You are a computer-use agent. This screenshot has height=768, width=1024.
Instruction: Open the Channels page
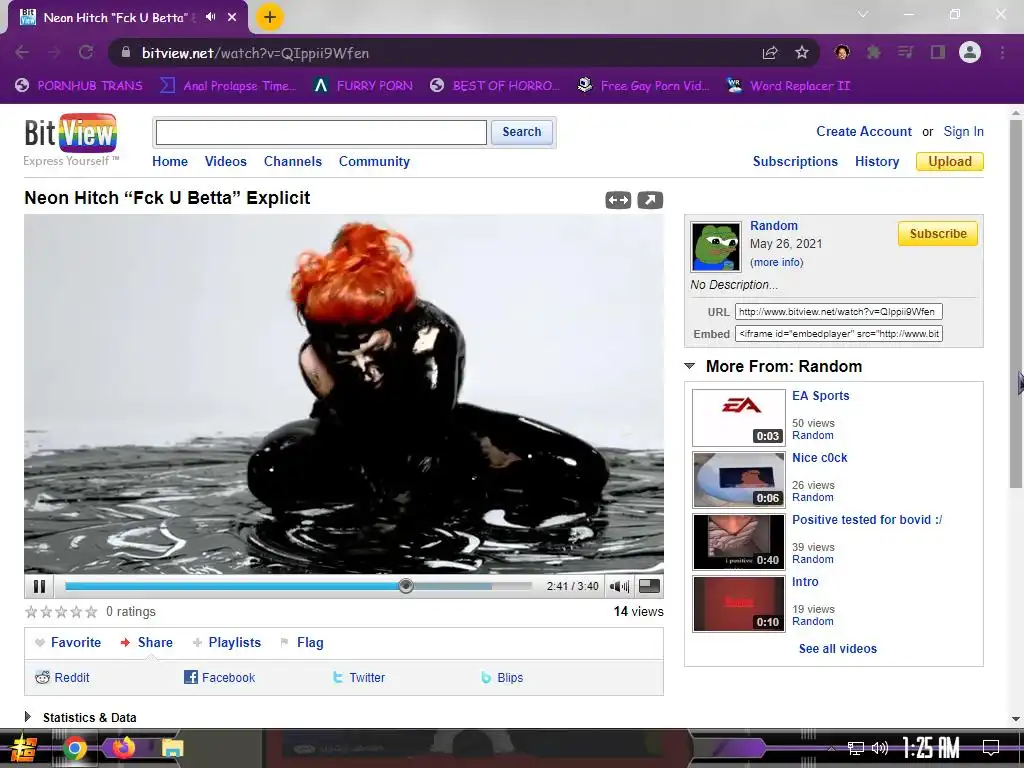pyautogui.click(x=293, y=161)
